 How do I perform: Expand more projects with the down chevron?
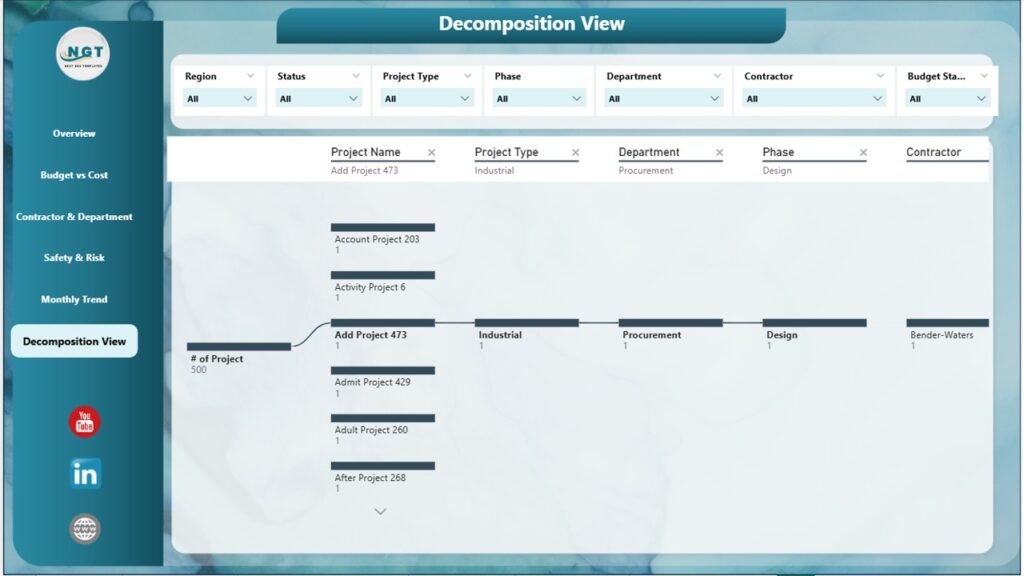380,511
